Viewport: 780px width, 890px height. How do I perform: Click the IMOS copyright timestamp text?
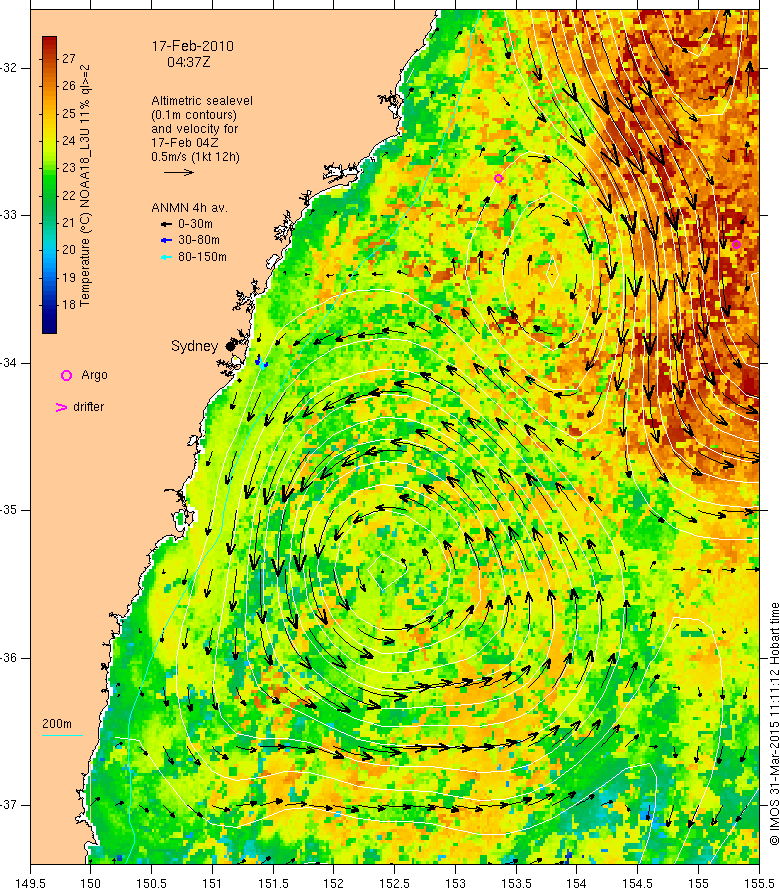[774, 724]
